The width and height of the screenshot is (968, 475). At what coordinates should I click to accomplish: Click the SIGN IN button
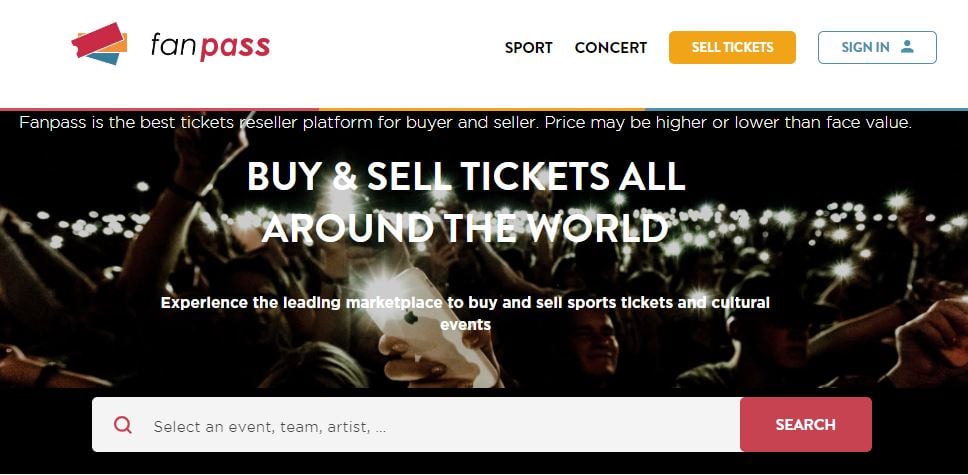(877, 48)
